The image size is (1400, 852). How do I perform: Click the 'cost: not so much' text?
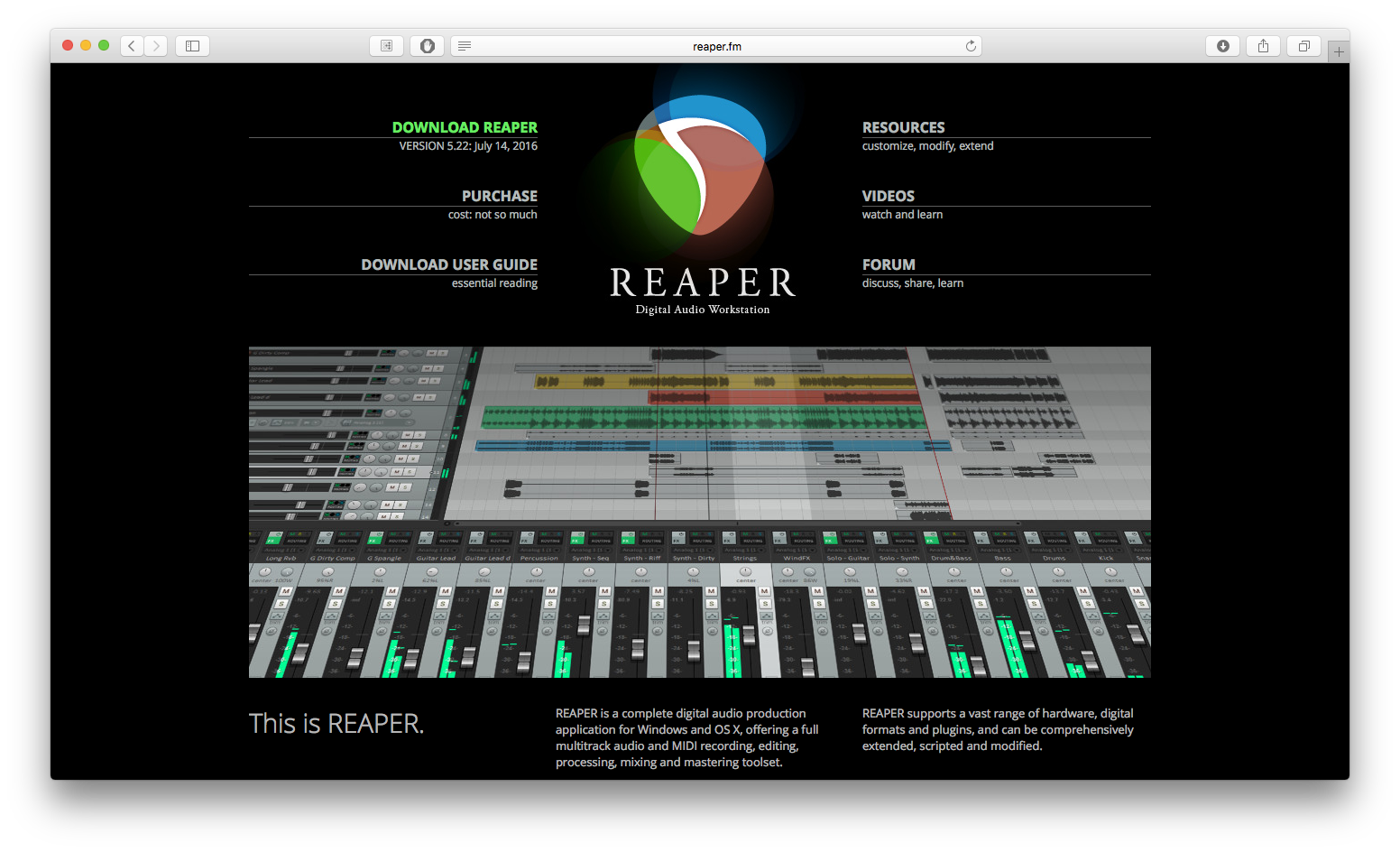point(493,215)
